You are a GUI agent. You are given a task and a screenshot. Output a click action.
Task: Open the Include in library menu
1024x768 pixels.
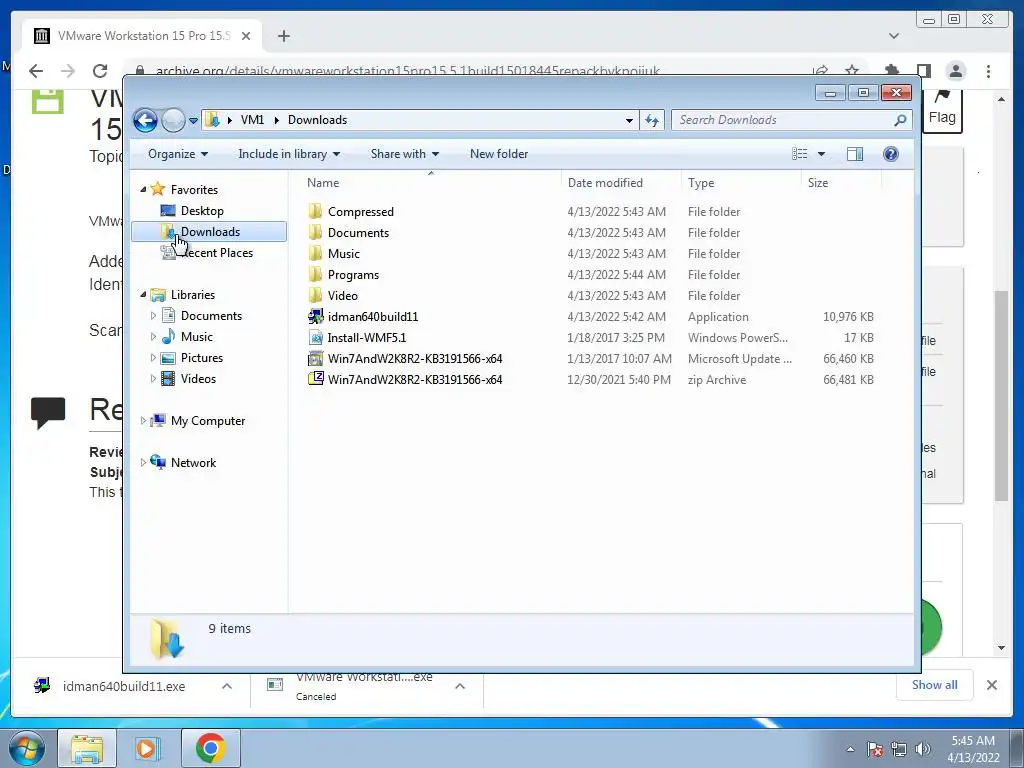289,154
